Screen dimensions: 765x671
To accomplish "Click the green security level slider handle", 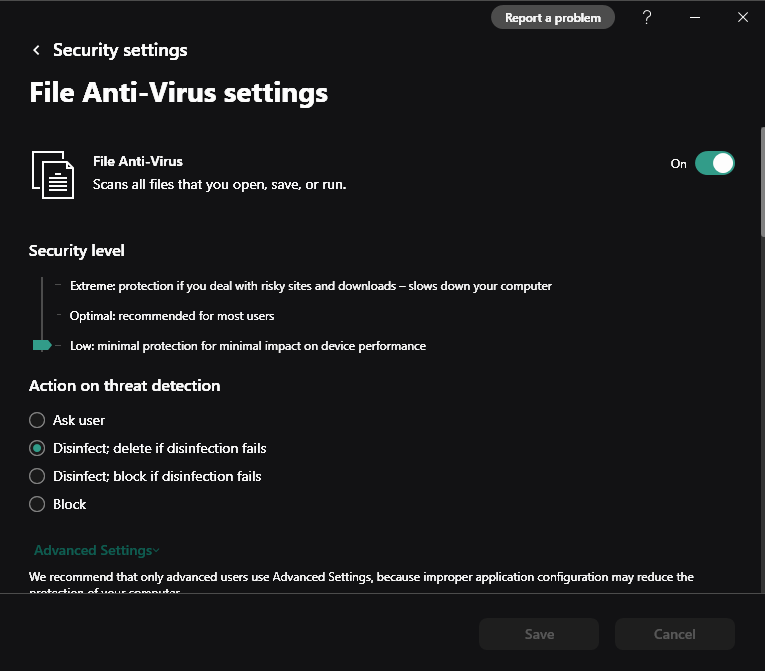I will pyautogui.click(x=42, y=345).
